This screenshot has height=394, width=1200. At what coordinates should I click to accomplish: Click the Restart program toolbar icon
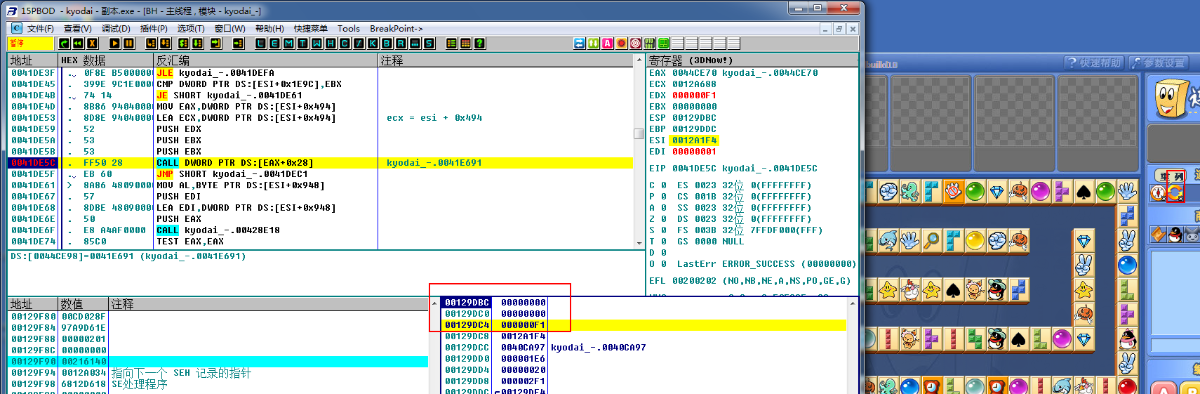click(x=64, y=43)
